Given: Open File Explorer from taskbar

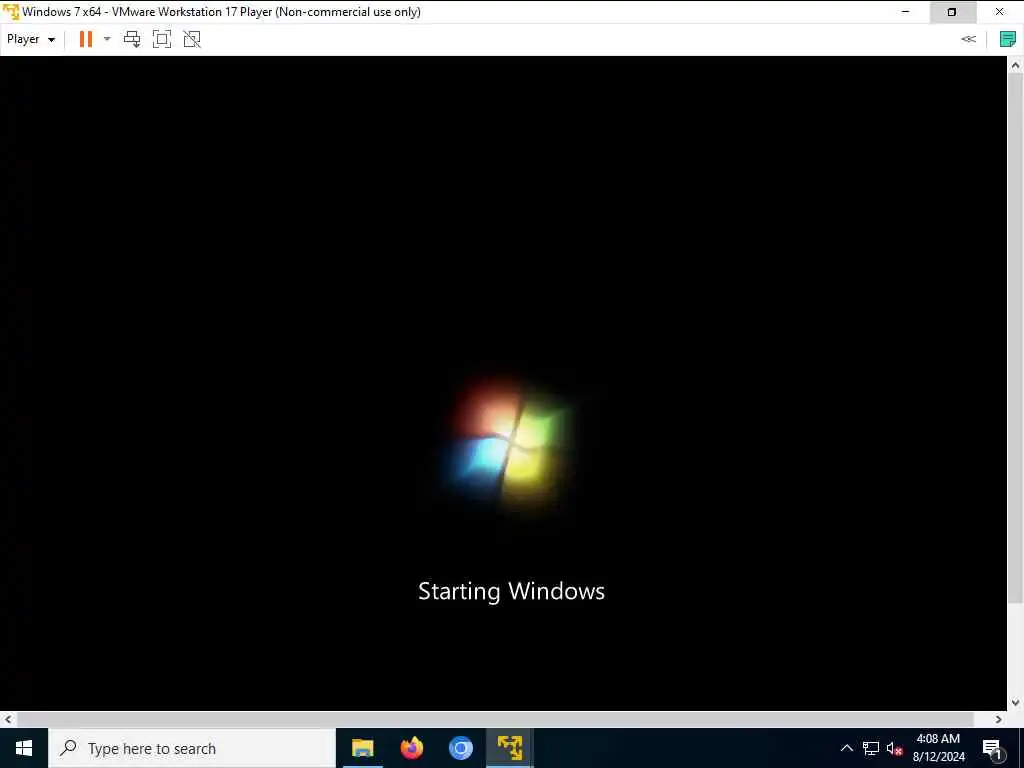Looking at the screenshot, I should click(x=362, y=748).
